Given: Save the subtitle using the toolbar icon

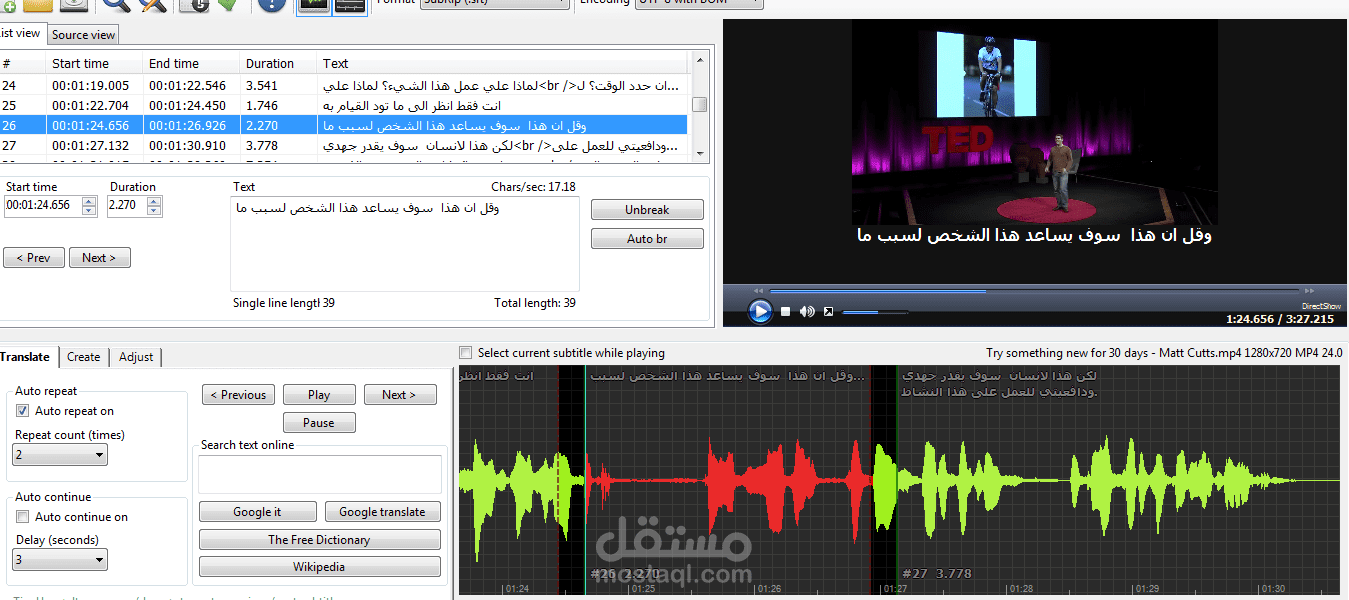Looking at the screenshot, I should [x=73, y=7].
